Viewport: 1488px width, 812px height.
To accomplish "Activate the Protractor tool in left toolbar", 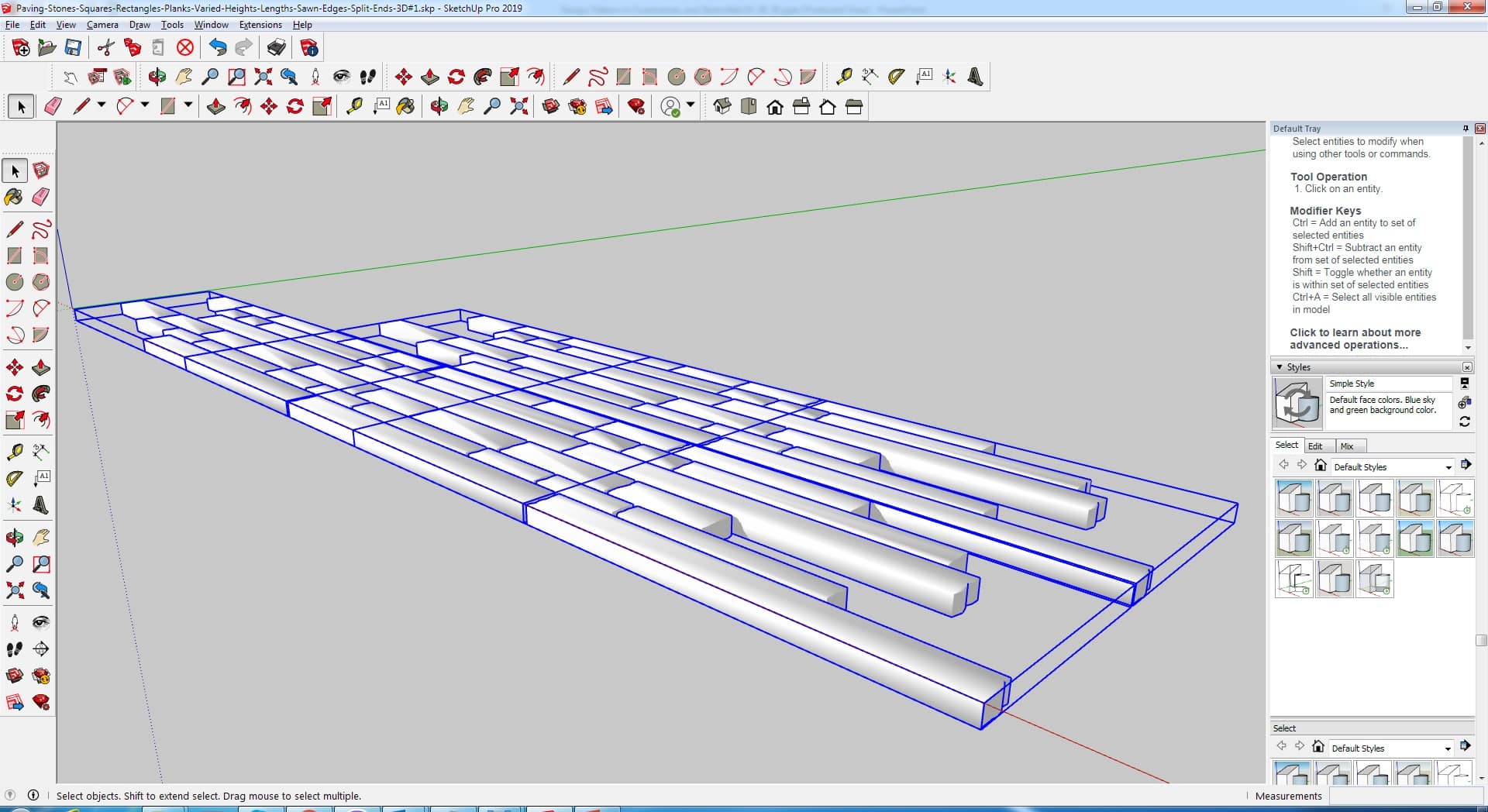I will point(14,479).
